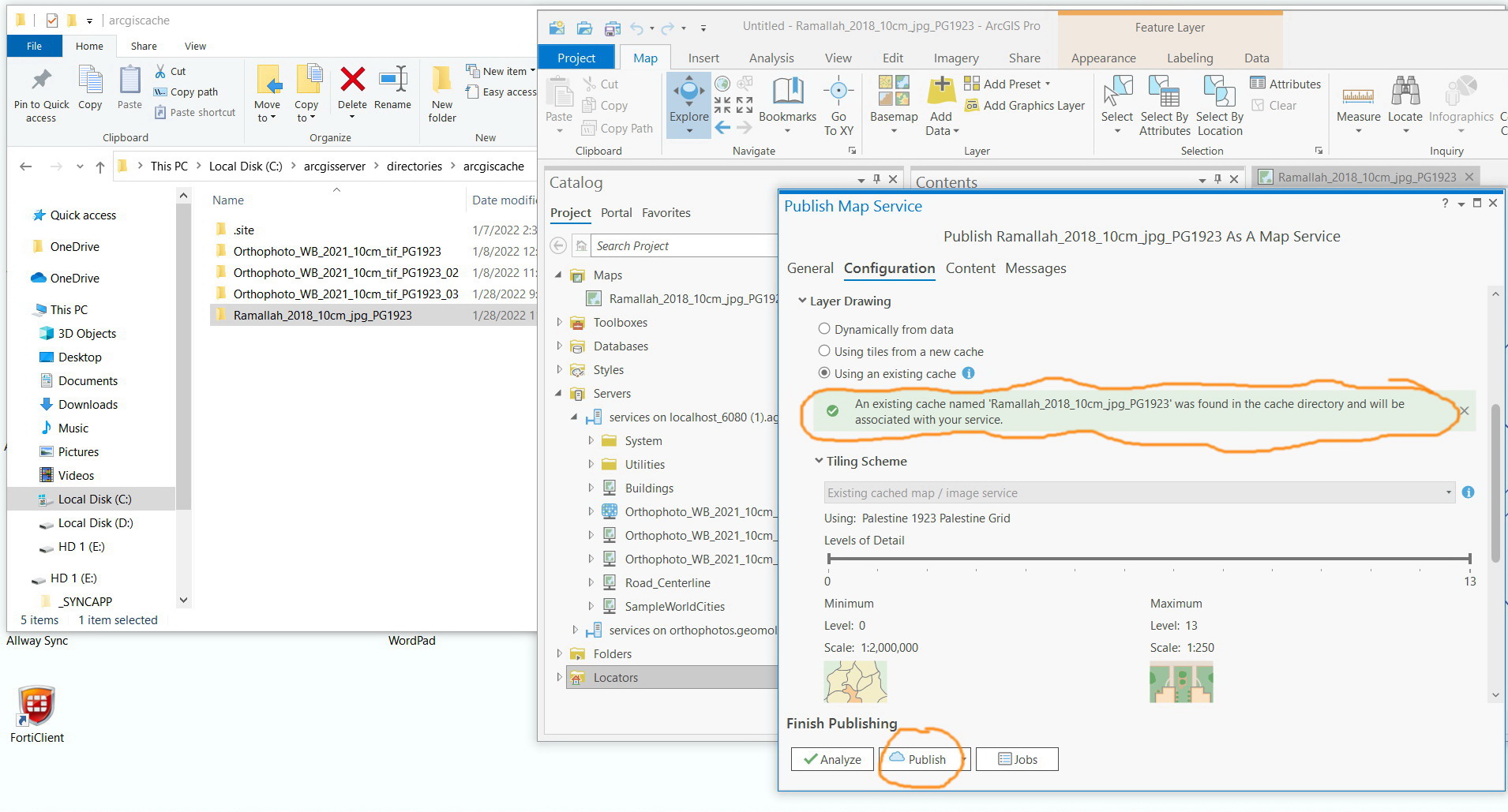Collapse the Servers tree node
Image resolution: width=1508 pixels, height=812 pixels.
pyautogui.click(x=559, y=393)
